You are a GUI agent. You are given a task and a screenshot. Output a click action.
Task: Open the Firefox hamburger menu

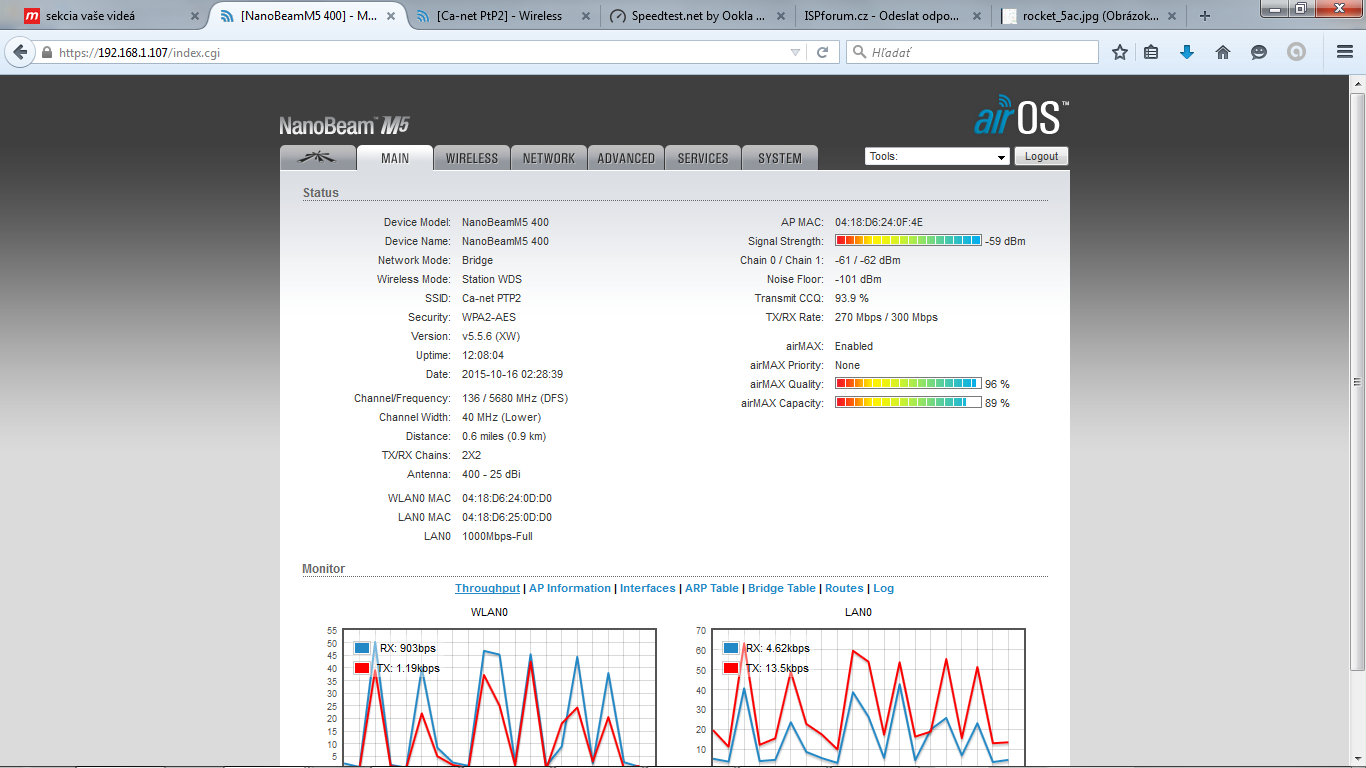point(1345,52)
